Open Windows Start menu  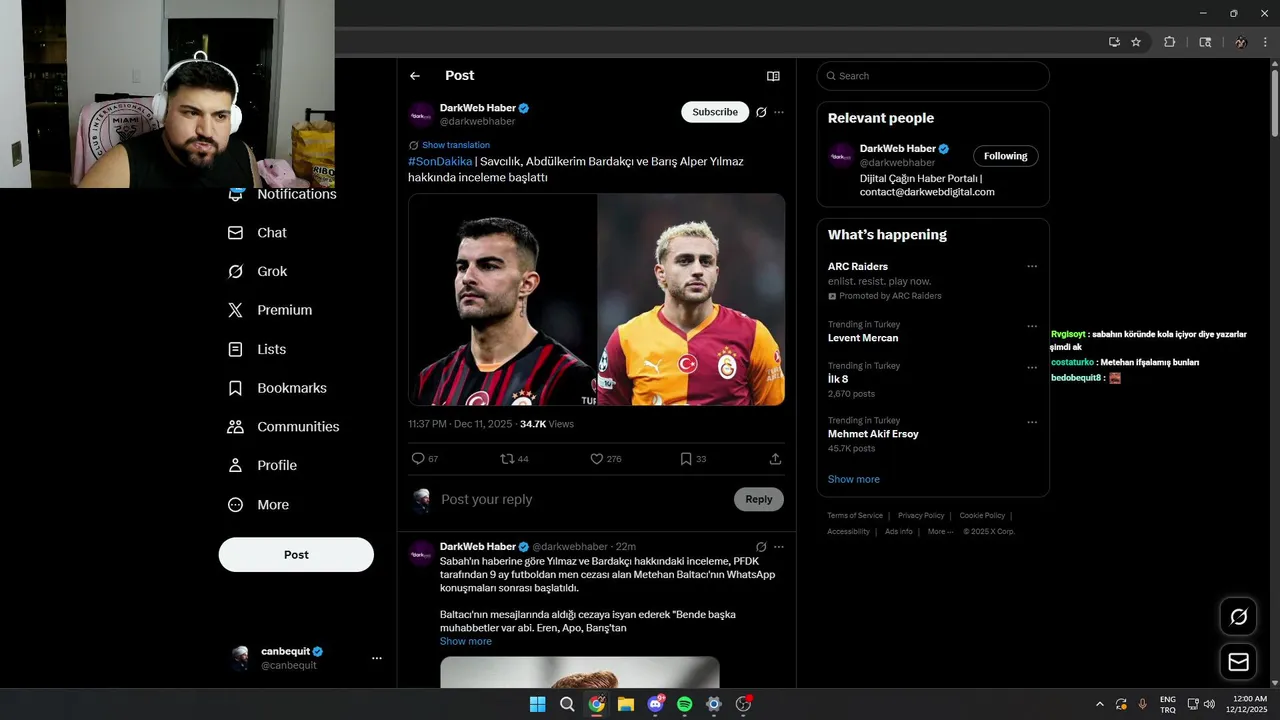point(537,704)
